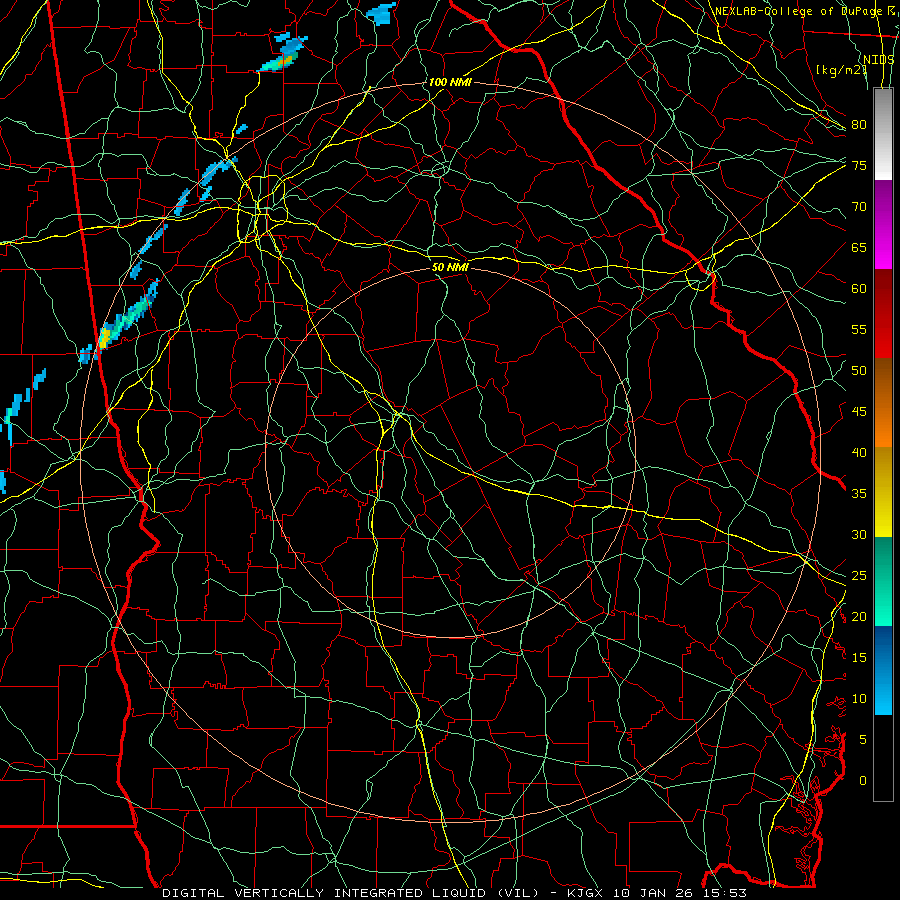Click the 70 value on the legend
This screenshot has height=900, width=900.
point(859,207)
